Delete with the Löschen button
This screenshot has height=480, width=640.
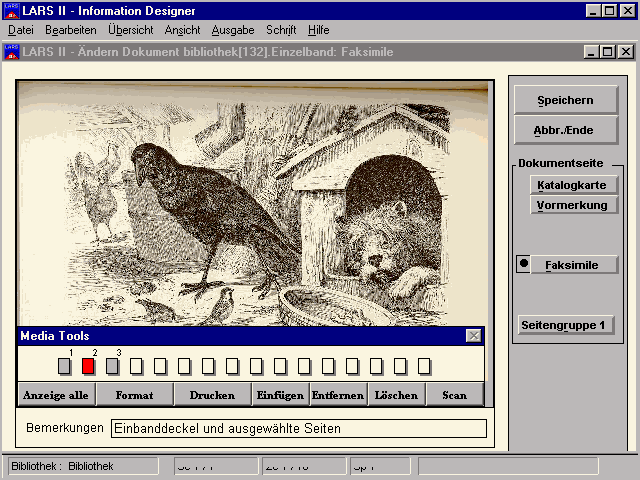pos(396,395)
